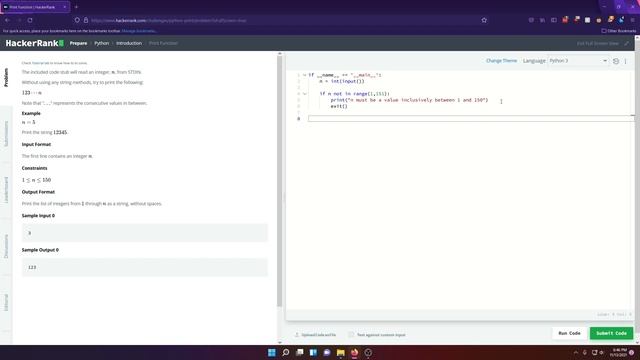Open the Firefox application menu icon

pyautogui.click(x=633, y=20)
